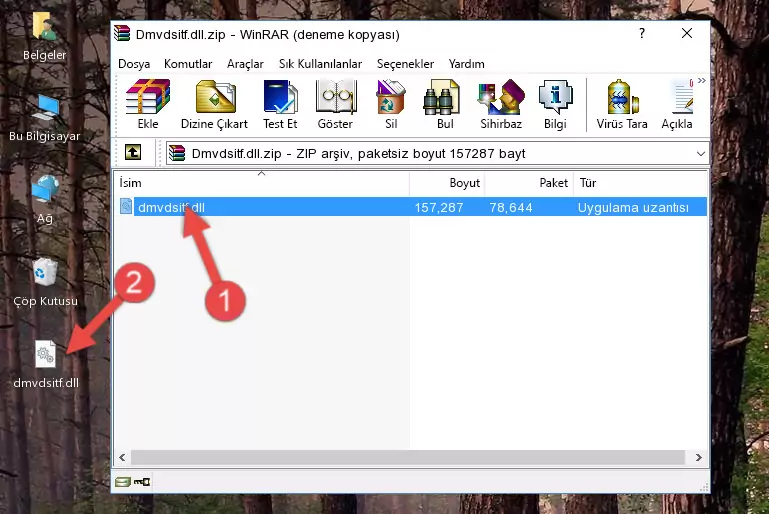The width and height of the screenshot is (769, 514).
Task: Sort by İsim column header
Action: 262,182
